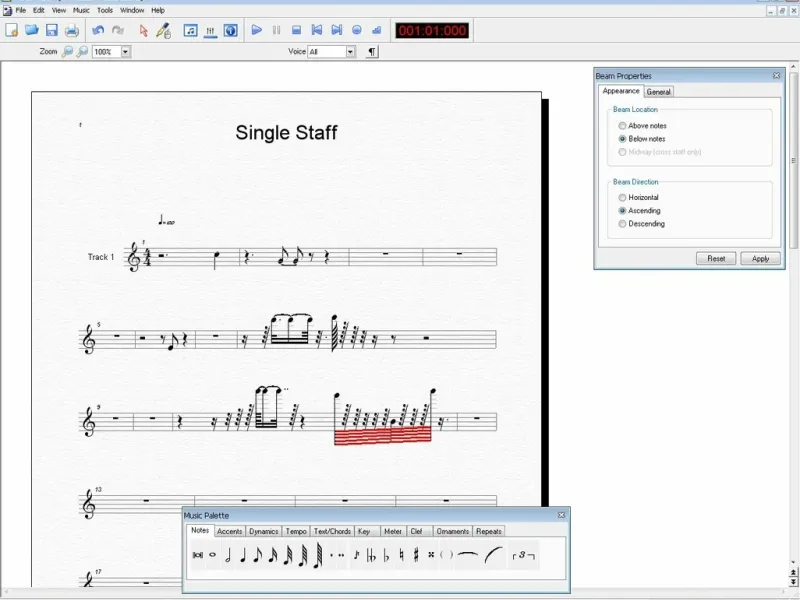Switch to Dynamics tab in palette
Screen dimensions: 800x600
(x=264, y=531)
